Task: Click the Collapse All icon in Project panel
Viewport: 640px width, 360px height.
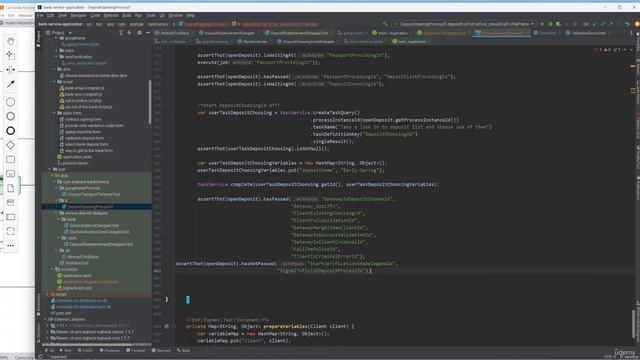Action: click(x=129, y=33)
